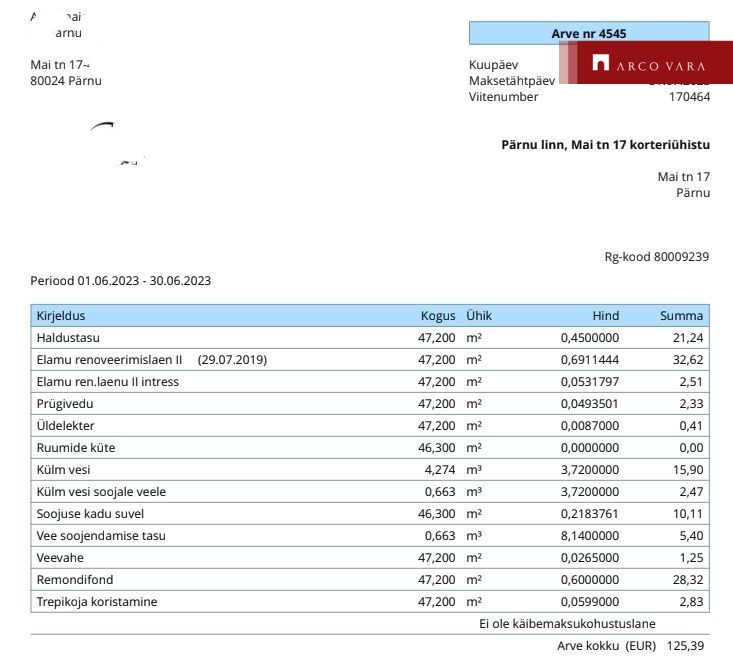Image resolution: width=733 pixels, height=659 pixels.
Task: Click the price 0,0265000
Action: pos(589,557)
